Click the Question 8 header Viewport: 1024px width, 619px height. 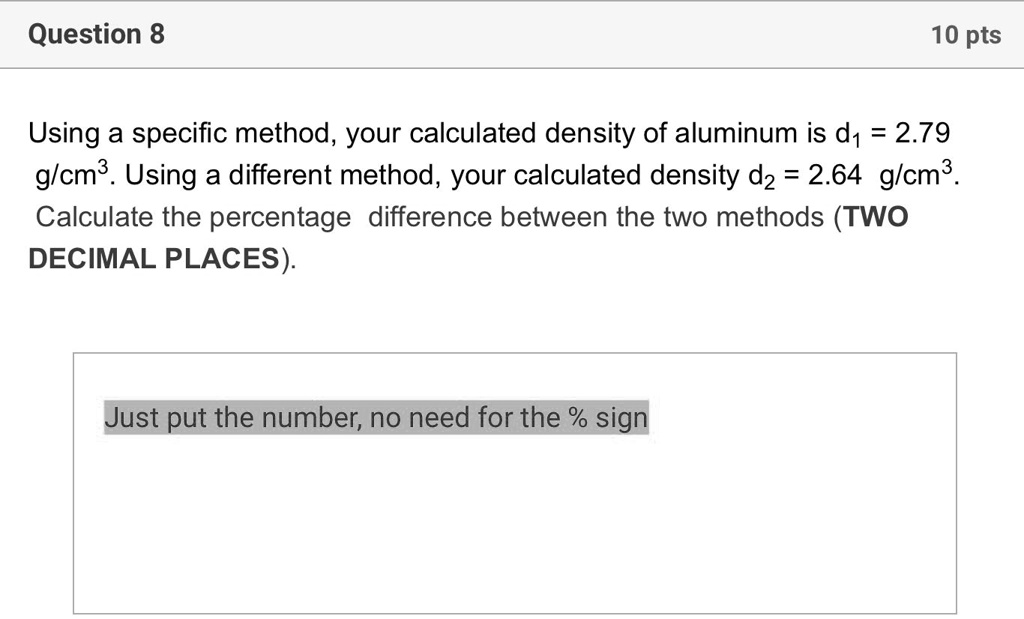(x=95, y=33)
